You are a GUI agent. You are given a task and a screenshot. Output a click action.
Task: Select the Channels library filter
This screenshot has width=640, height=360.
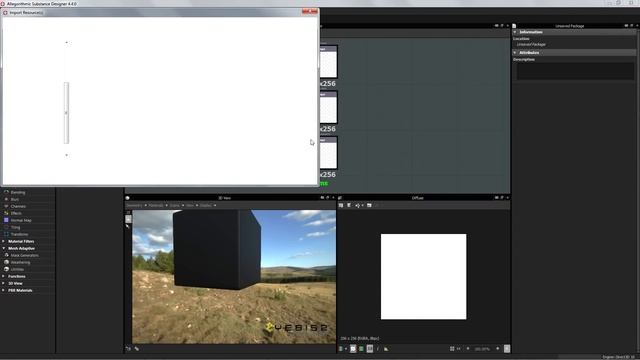(x=18, y=206)
